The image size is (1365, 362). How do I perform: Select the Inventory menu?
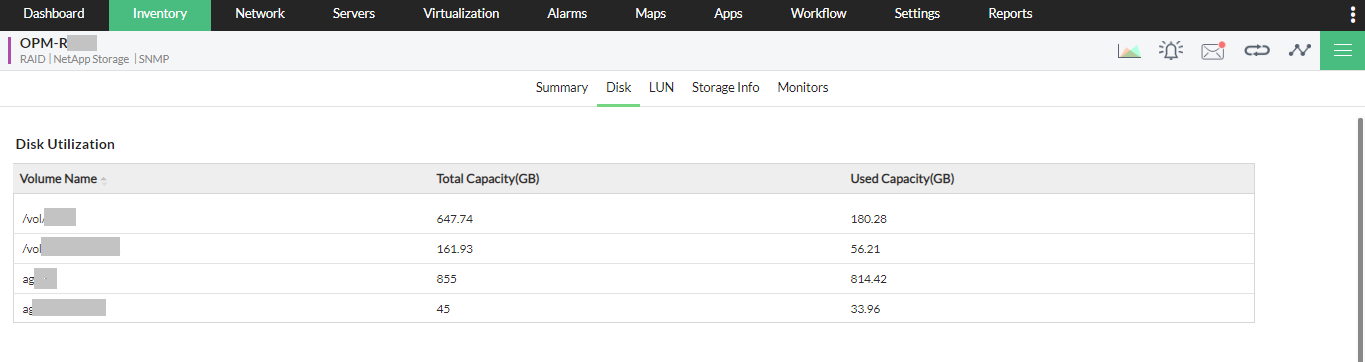[160, 14]
